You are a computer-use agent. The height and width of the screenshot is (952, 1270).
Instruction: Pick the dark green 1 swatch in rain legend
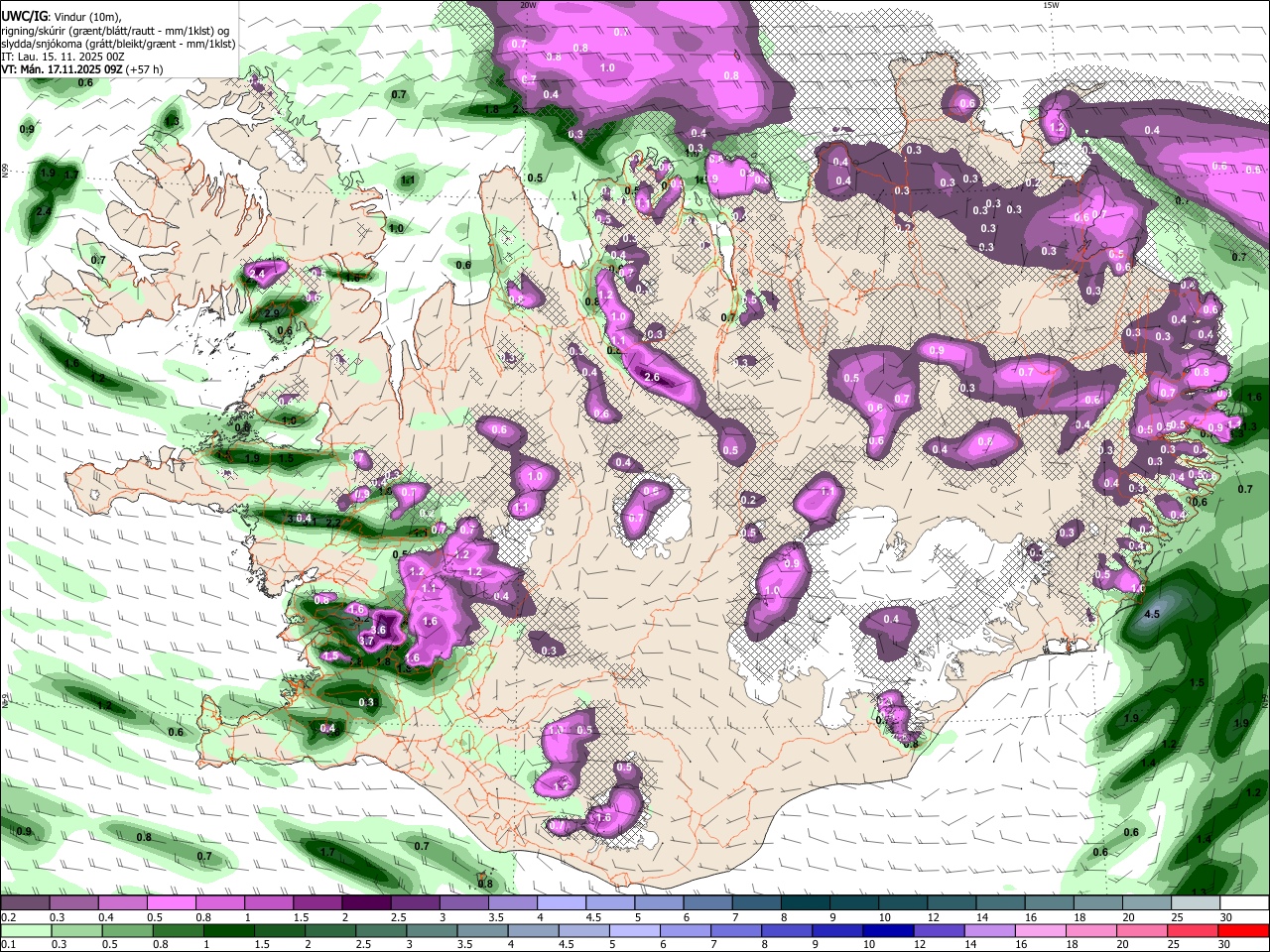pyautogui.click(x=228, y=930)
